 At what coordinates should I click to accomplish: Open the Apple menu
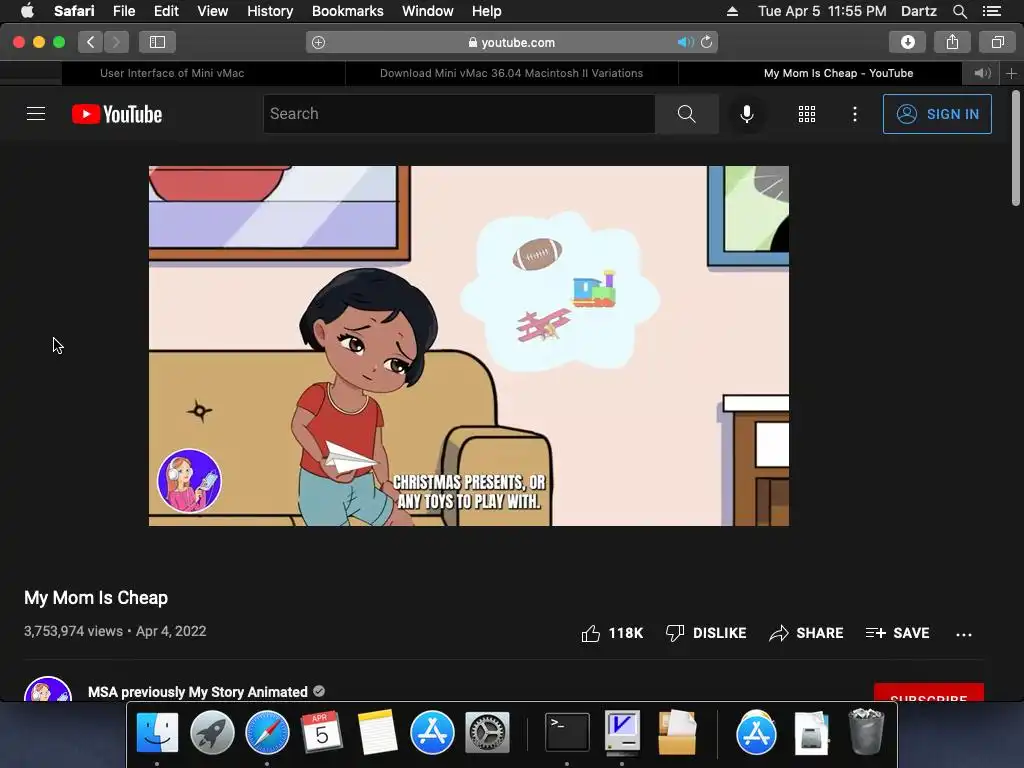[27, 11]
